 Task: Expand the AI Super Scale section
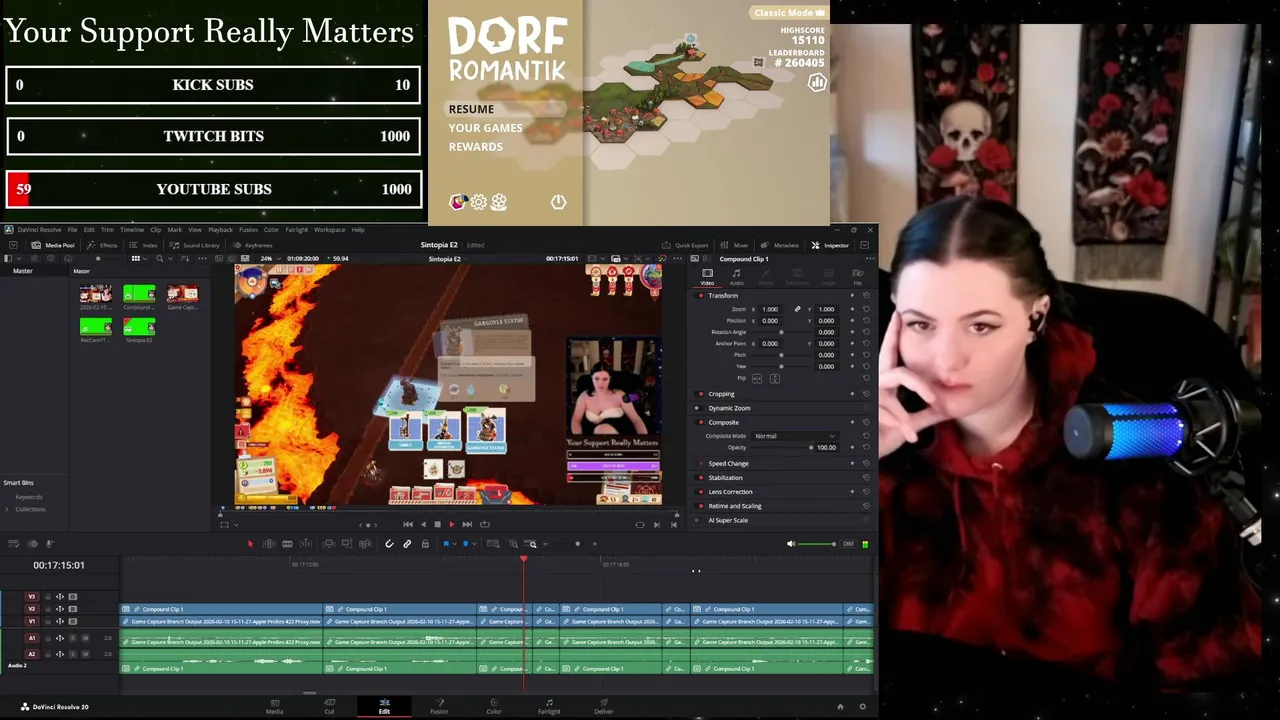tap(728, 520)
